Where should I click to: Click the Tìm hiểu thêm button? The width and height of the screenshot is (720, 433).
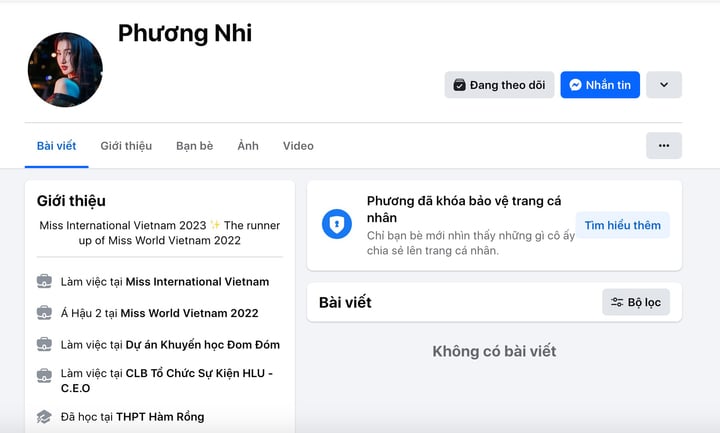623,225
